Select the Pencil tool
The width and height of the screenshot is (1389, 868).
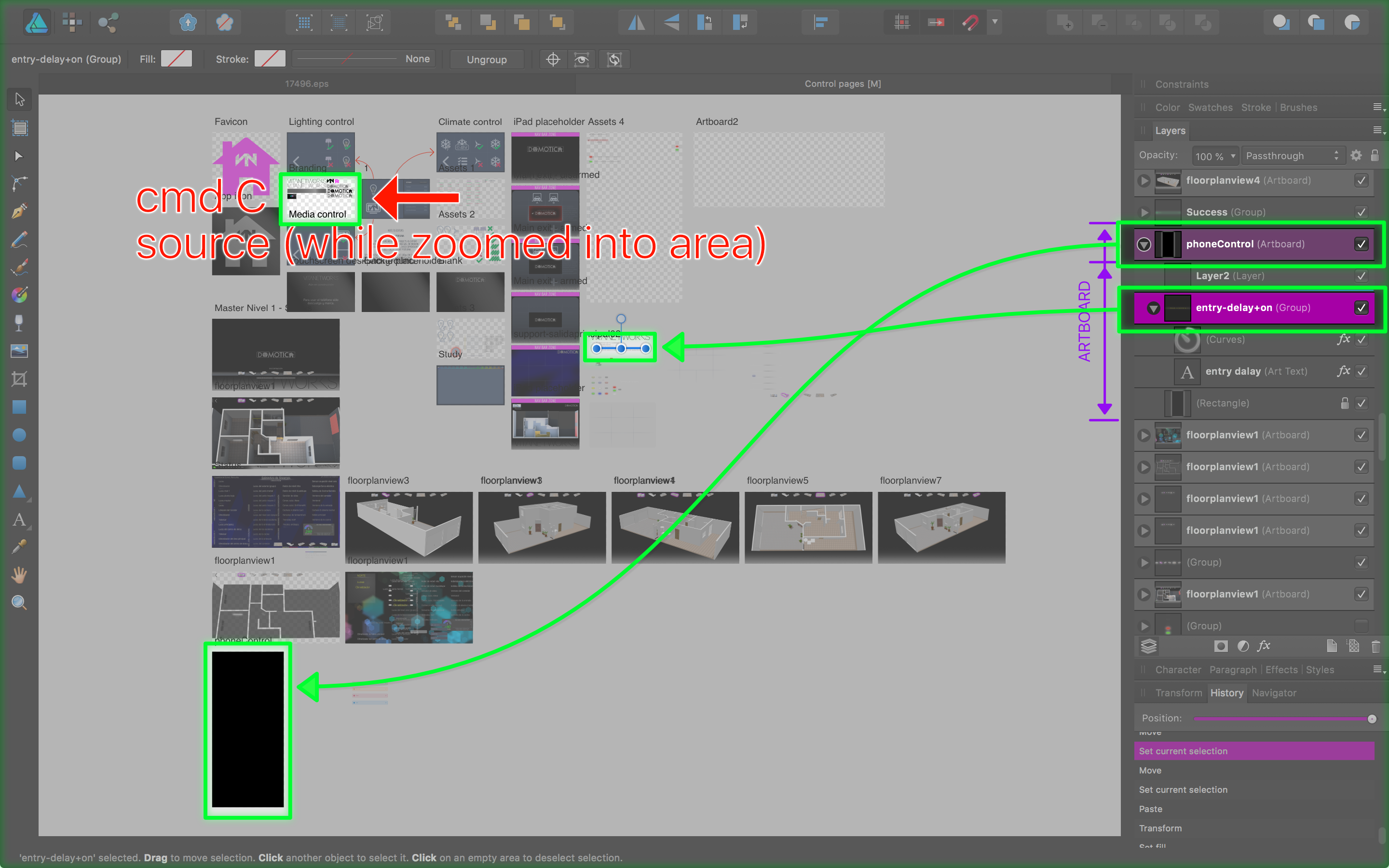pyautogui.click(x=19, y=239)
